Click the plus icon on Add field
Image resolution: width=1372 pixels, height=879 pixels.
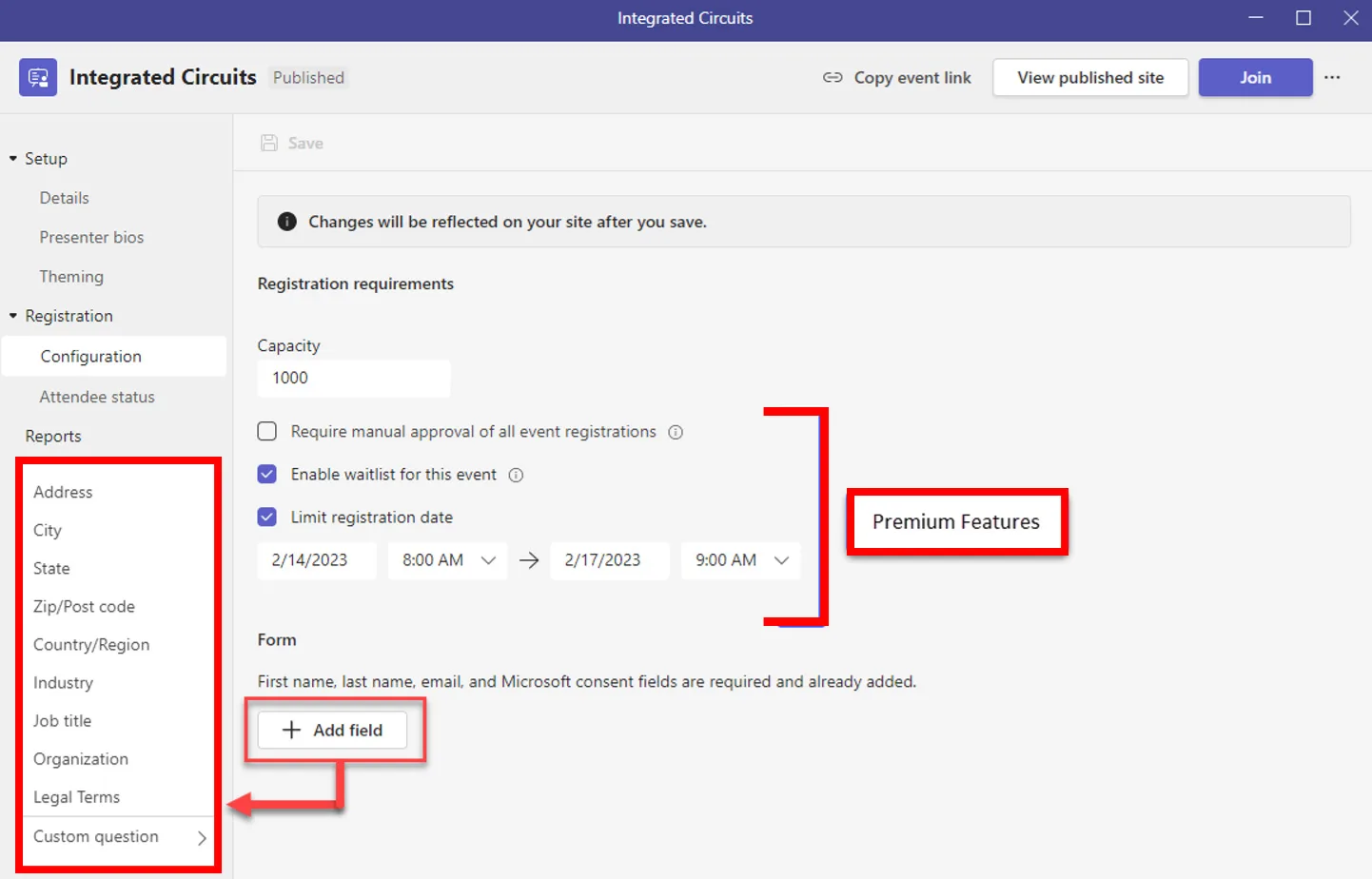(x=291, y=730)
